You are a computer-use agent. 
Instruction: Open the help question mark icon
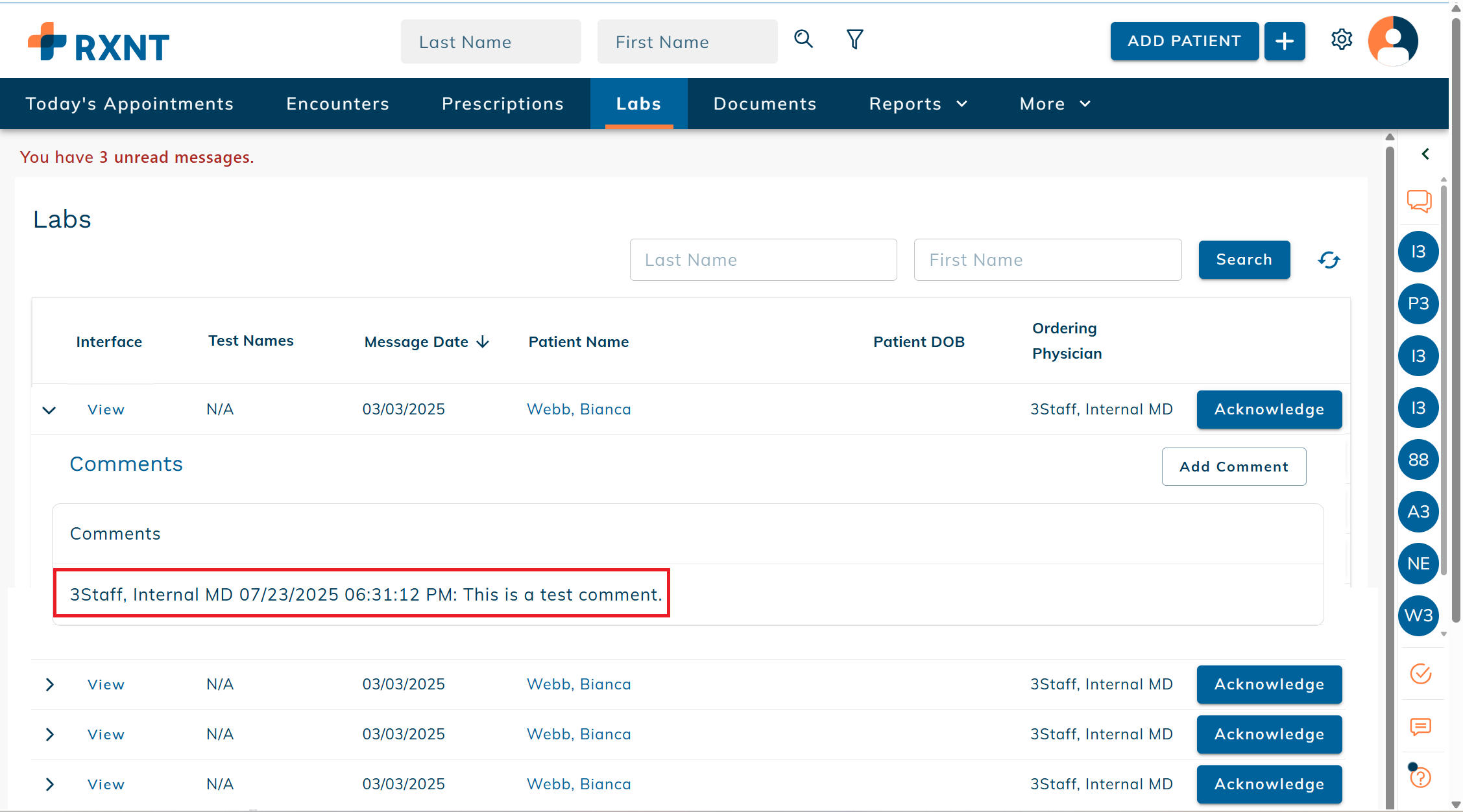pyautogui.click(x=1420, y=777)
